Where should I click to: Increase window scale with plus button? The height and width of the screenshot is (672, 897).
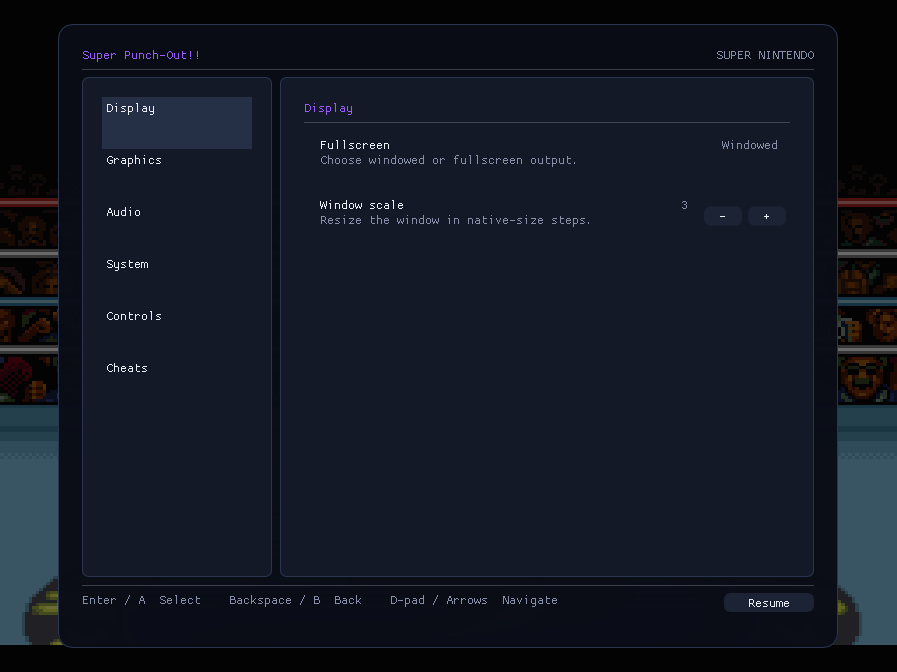767,216
